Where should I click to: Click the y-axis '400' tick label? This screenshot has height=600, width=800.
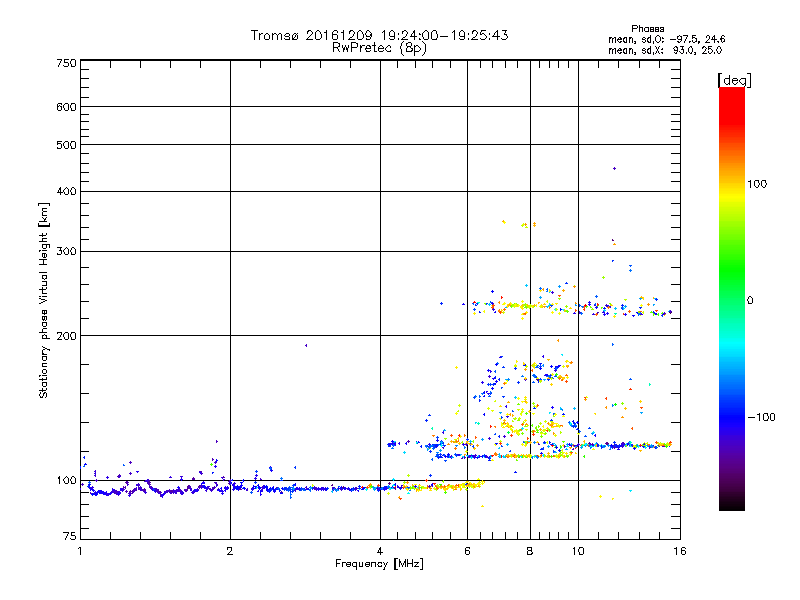(x=66, y=191)
